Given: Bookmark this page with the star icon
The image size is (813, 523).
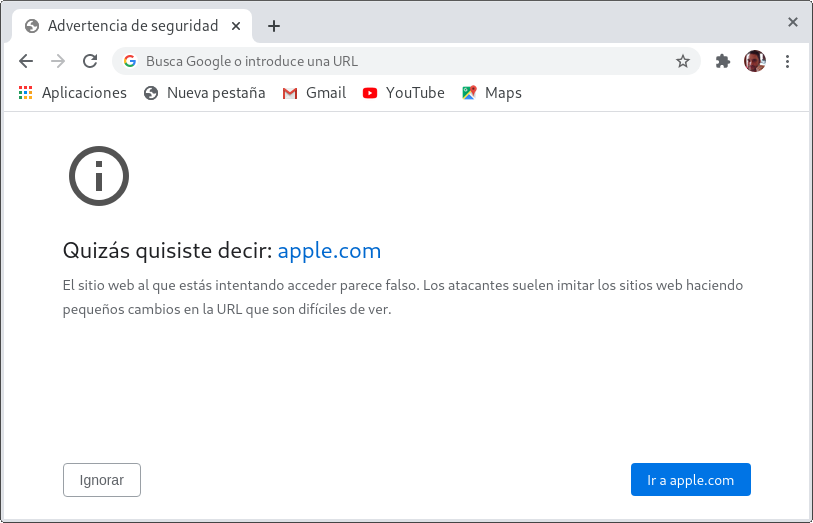Looking at the screenshot, I should coord(683,61).
